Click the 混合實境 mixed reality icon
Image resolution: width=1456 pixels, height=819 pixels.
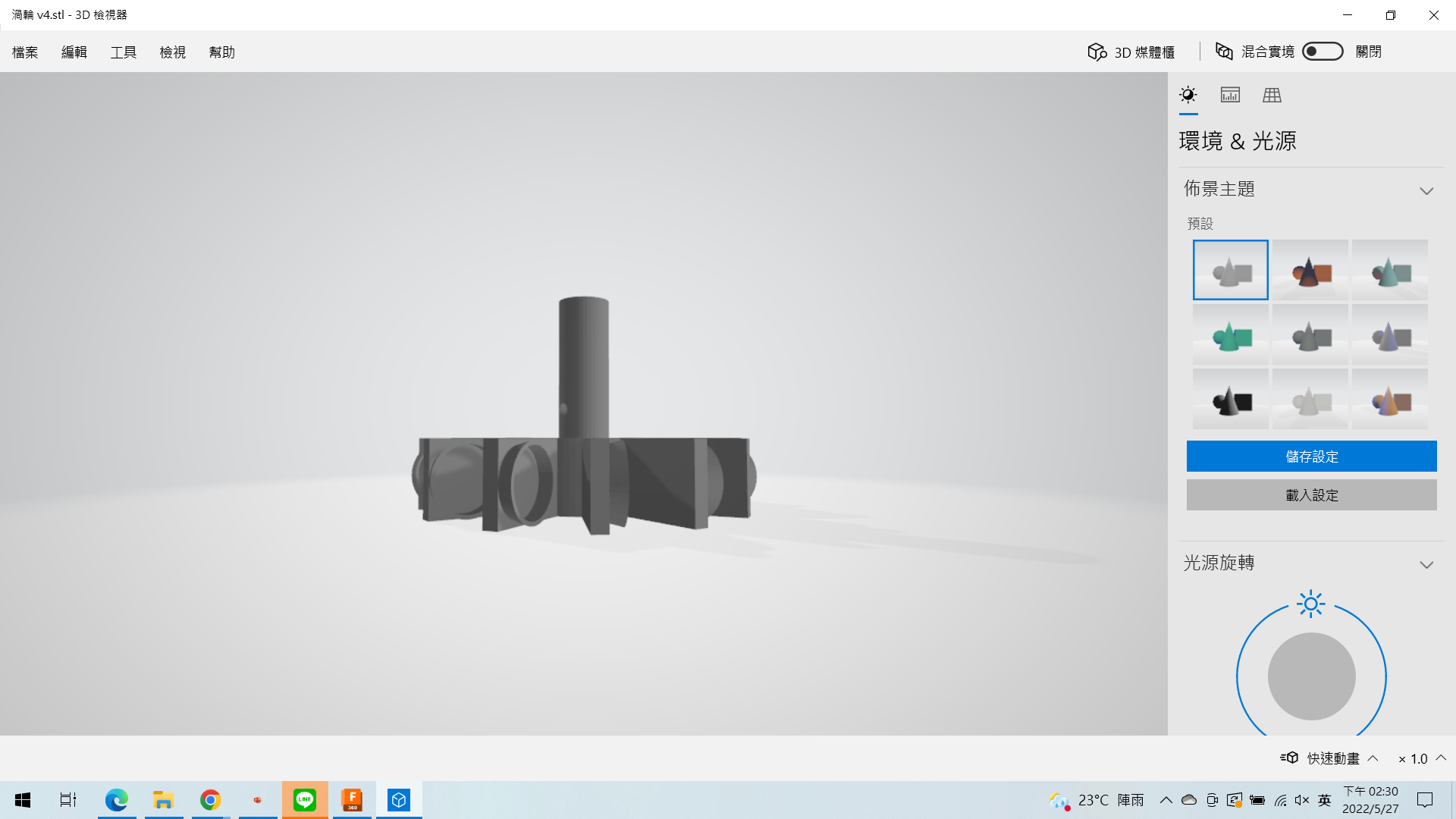(x=1224, y=51)
